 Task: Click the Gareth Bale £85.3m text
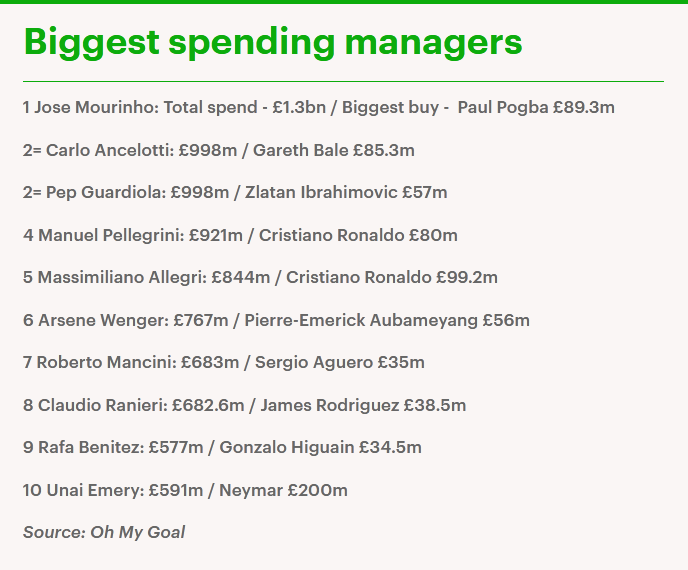point(334,151)
